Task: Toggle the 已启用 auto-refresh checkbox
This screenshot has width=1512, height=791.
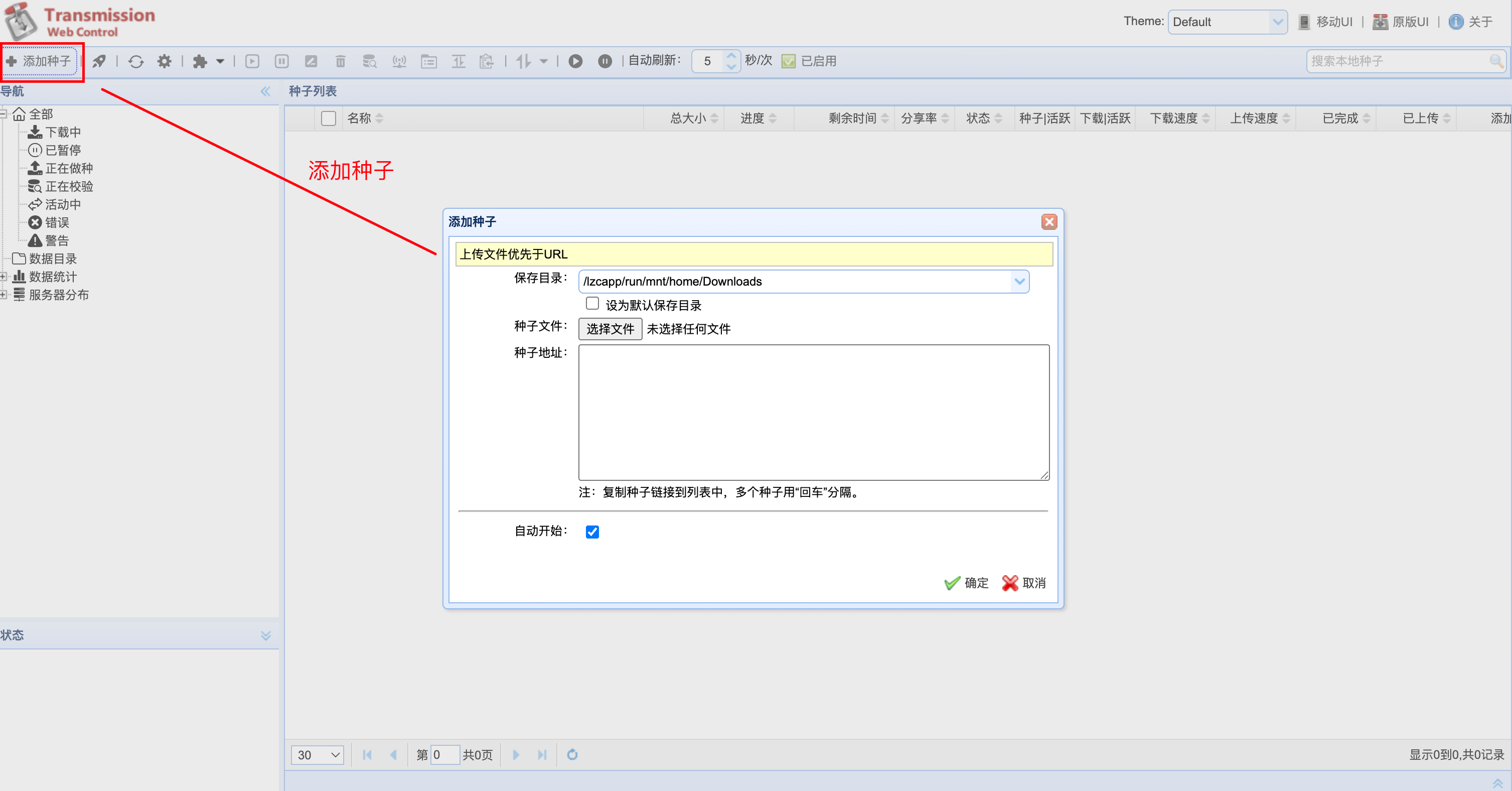Action: click(x=789, y=61)
